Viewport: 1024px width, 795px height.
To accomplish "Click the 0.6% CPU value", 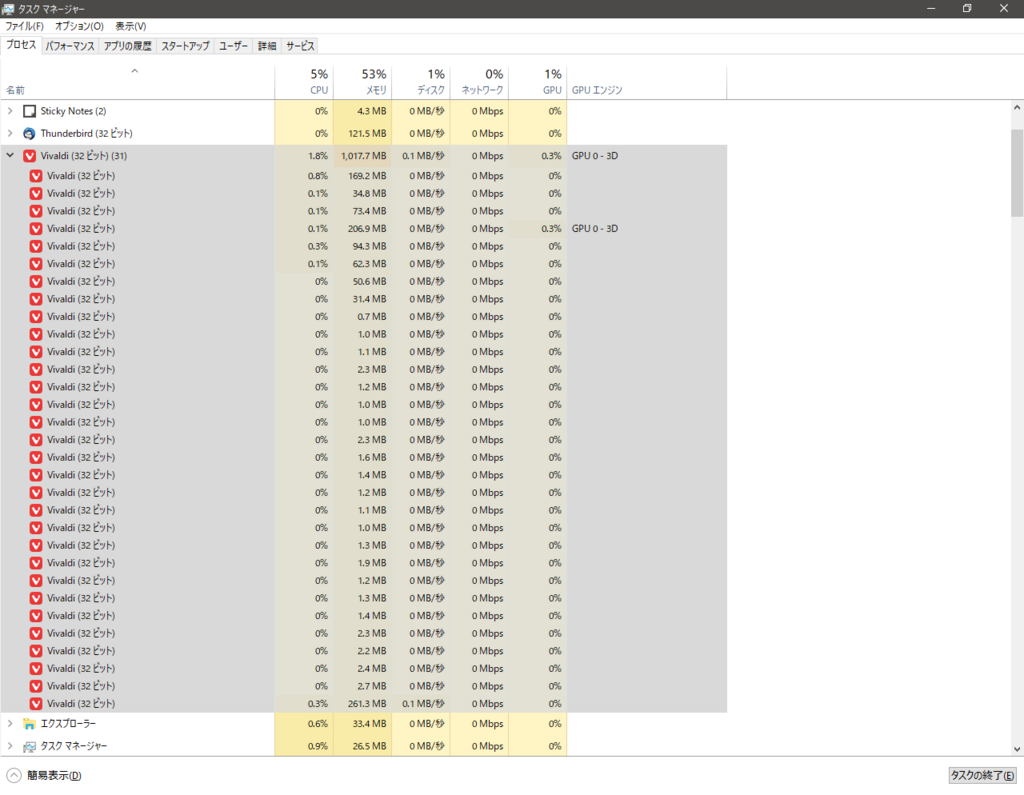I will (x=318, y=724).
